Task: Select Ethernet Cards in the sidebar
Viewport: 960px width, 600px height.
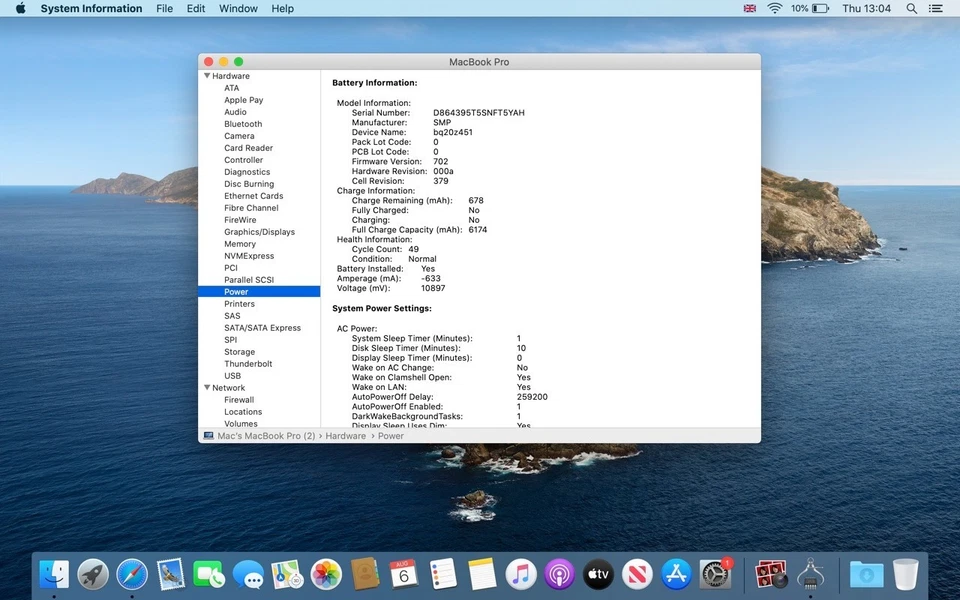Action: (x=253, y=196)
